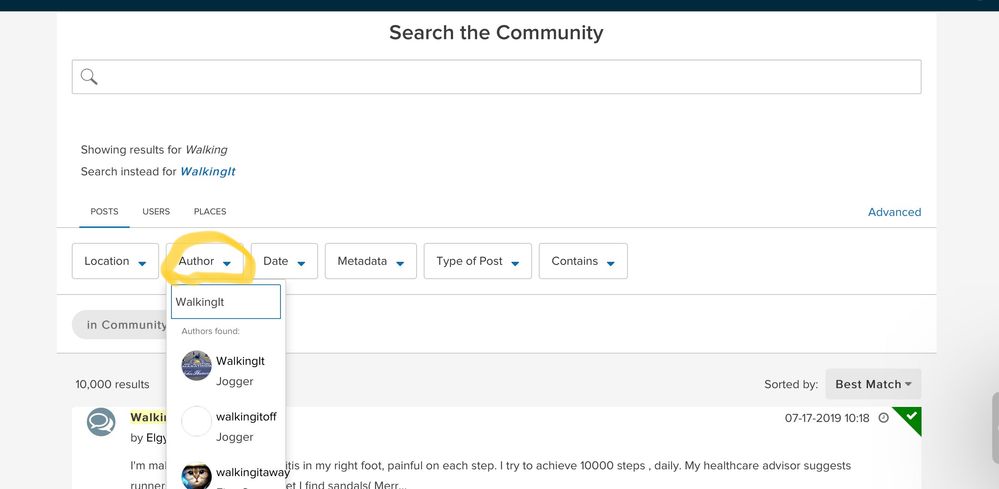Viewport: 999px width, 489px height.
Task: Switch to the Users tab
Action: coord(156,212)
